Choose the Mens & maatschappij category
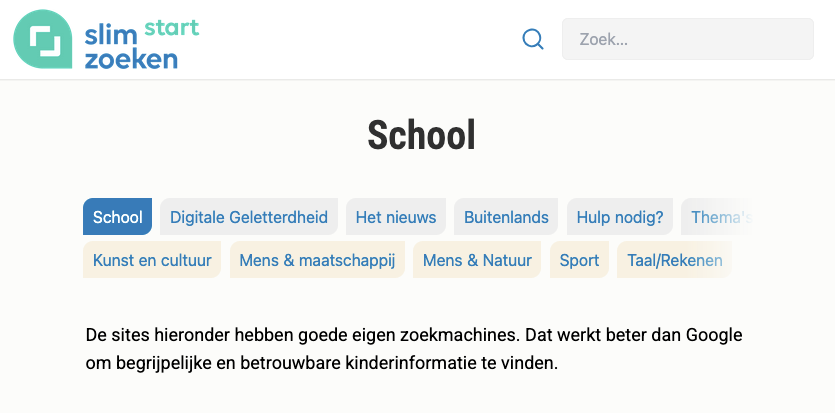This screenshot has height=413, width=835. pos(317,260)
